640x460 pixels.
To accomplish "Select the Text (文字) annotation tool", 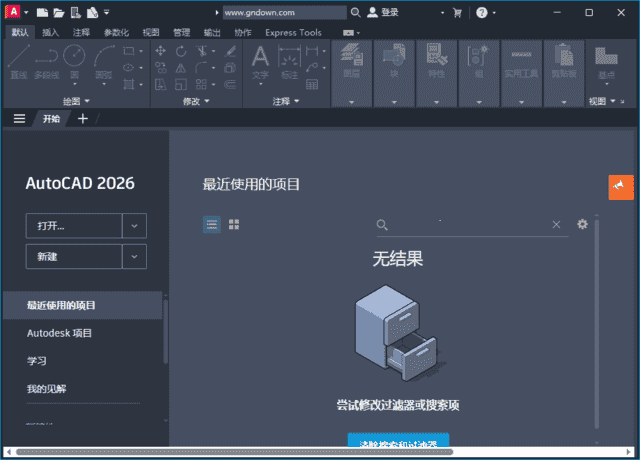I will (x=260, y=62).
